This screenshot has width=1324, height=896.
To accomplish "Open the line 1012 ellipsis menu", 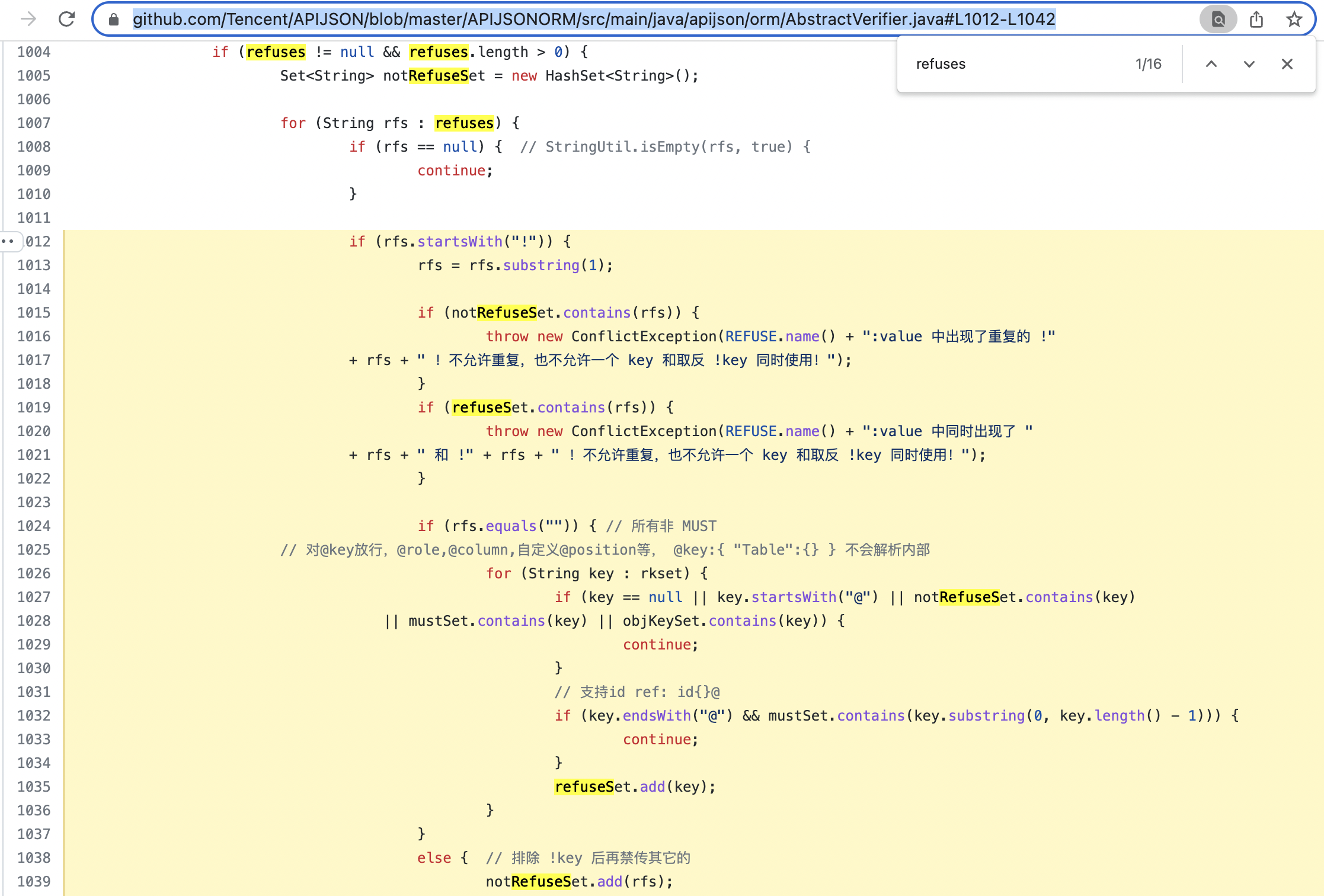I will (8, 241).
